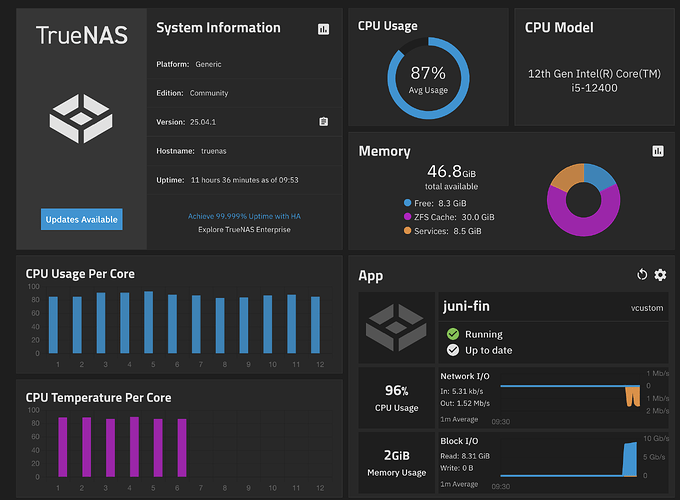
Task: Click the blue Free memory legend dot
Action: (x=405, y=203)
